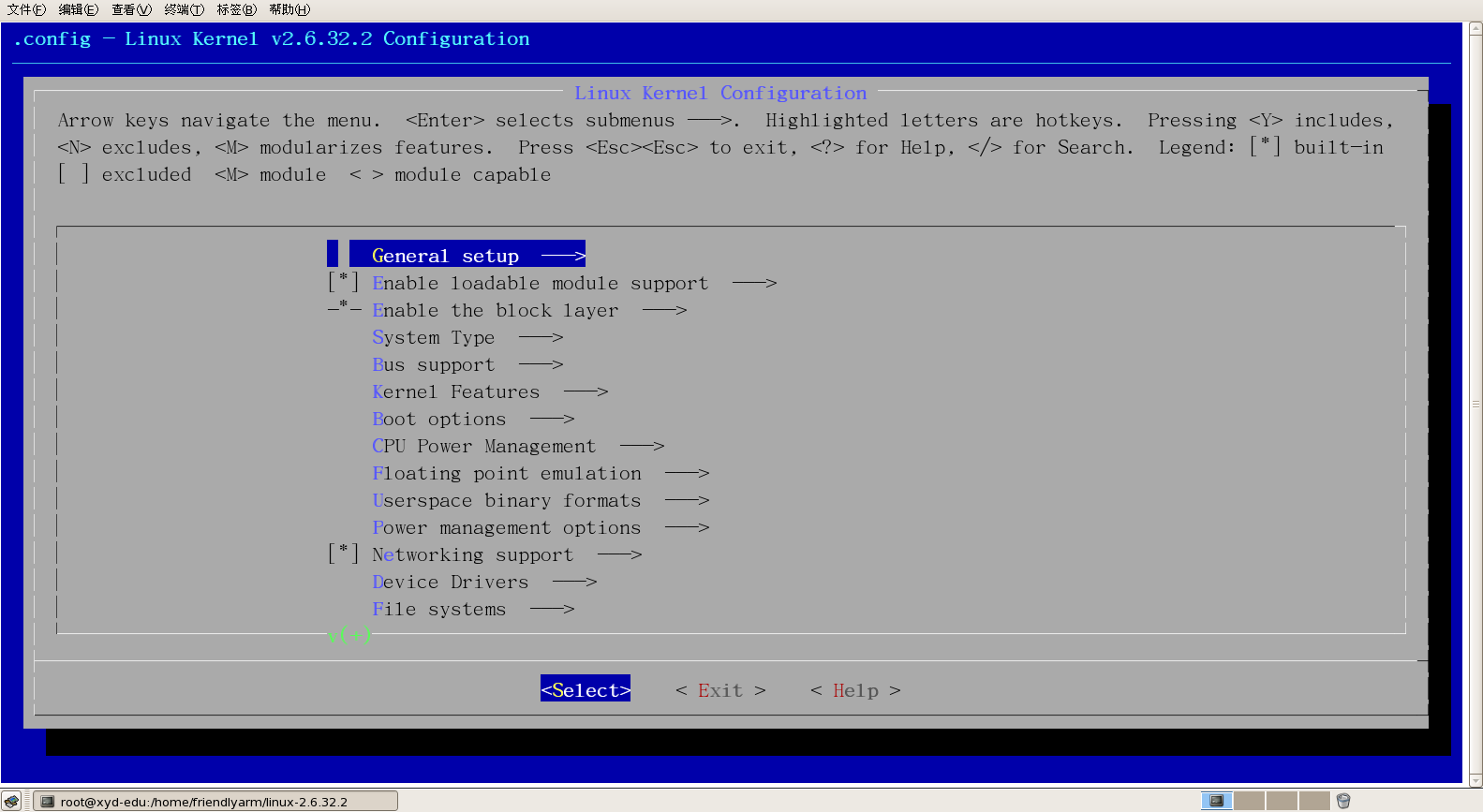
Task: Toggle Enable loadable module support checkbox
Action: pos(343,283)
